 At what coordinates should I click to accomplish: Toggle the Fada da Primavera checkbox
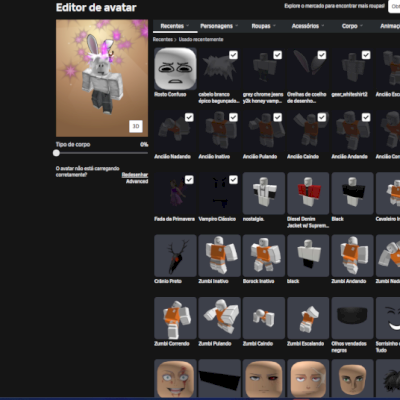(x=189, y=180)
